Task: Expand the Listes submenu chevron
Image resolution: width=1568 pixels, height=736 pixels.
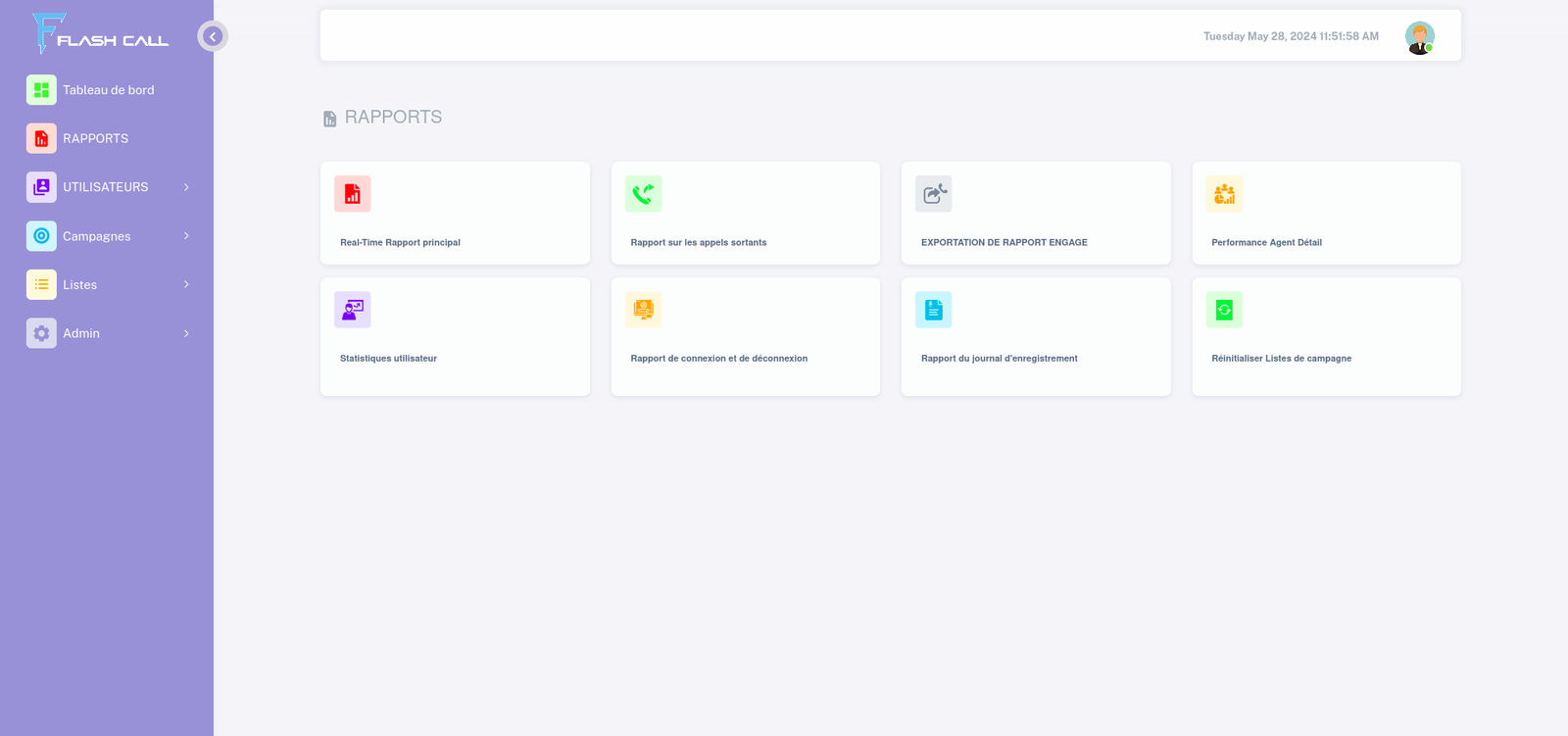Action: point(186,284)
